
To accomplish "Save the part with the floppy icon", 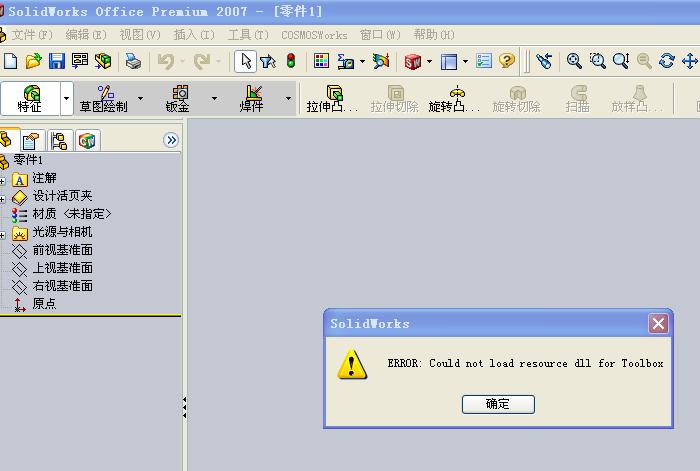I will 57,61.
